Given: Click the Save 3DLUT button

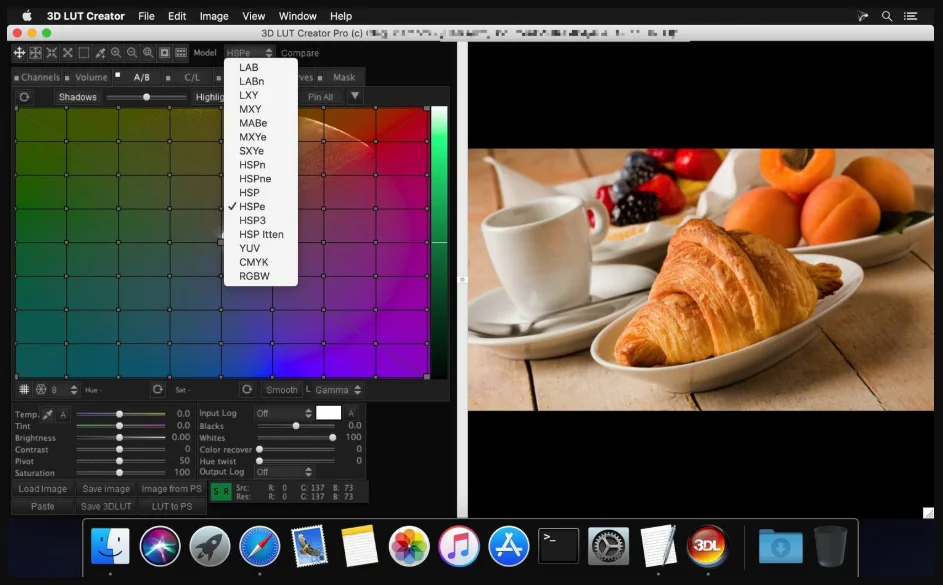Looking at the screenshot, I should [x=106, y=506].
